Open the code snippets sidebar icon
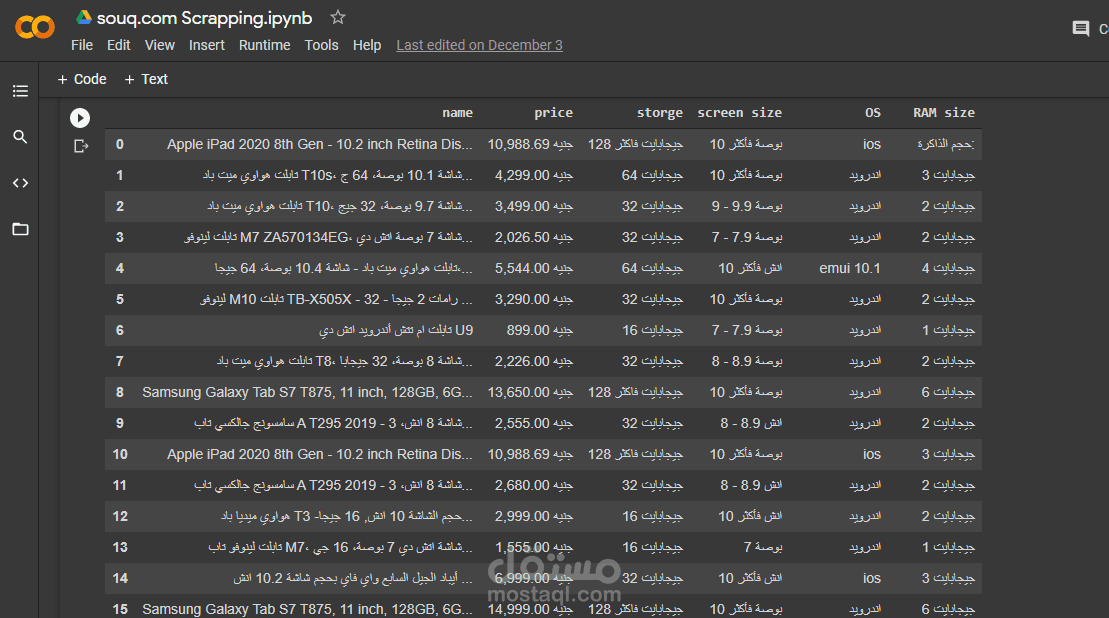This screenshot has width=1109, height=618. click(x=21, y=183)
